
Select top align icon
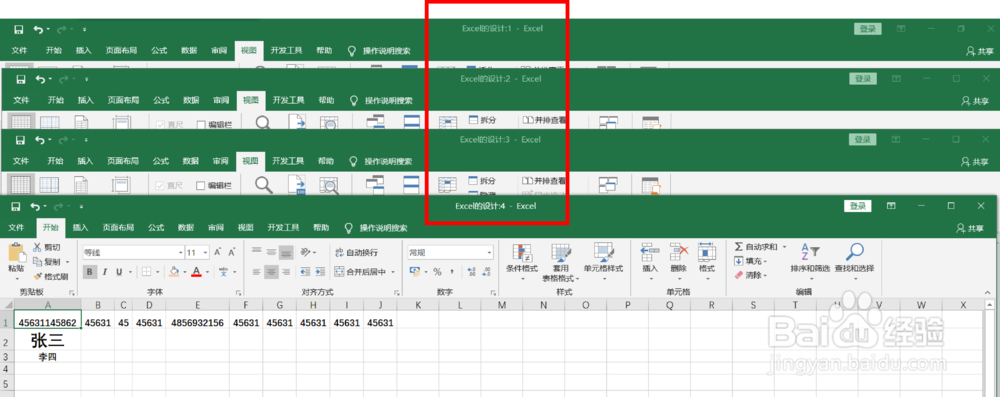pyautogui.click(x=256, y=252)
